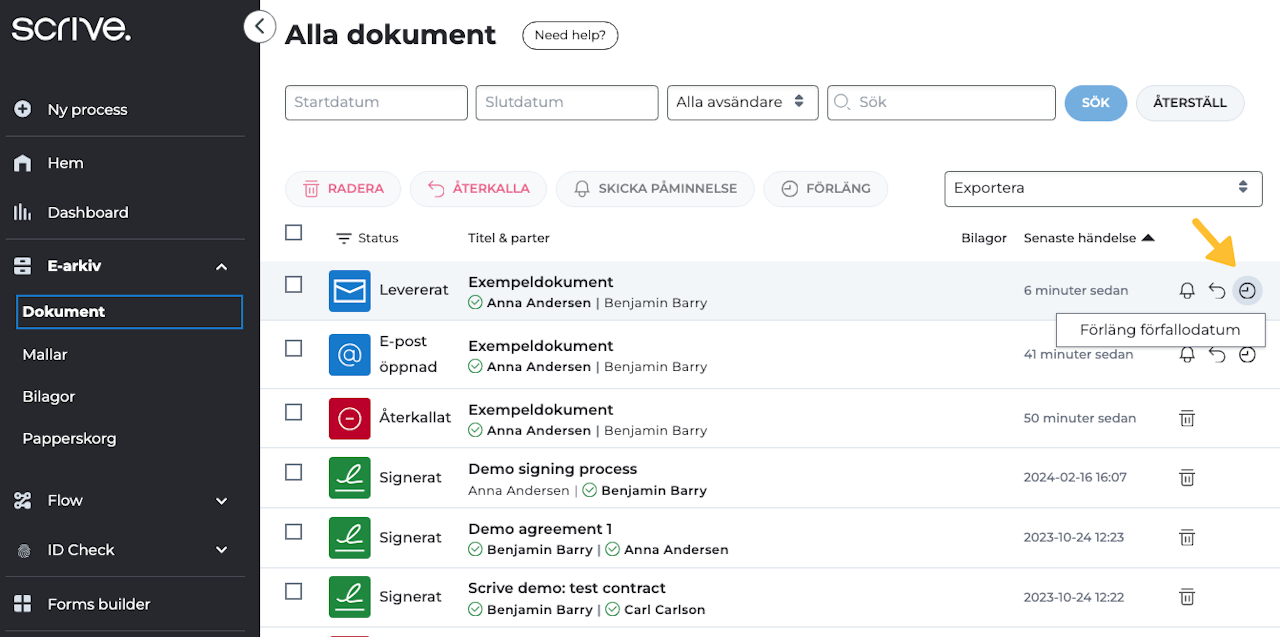Click the reminder bell icon on Levererat row
Image resolution: width=1280 pixels, height=637 pixels.
pos(1187,291)
